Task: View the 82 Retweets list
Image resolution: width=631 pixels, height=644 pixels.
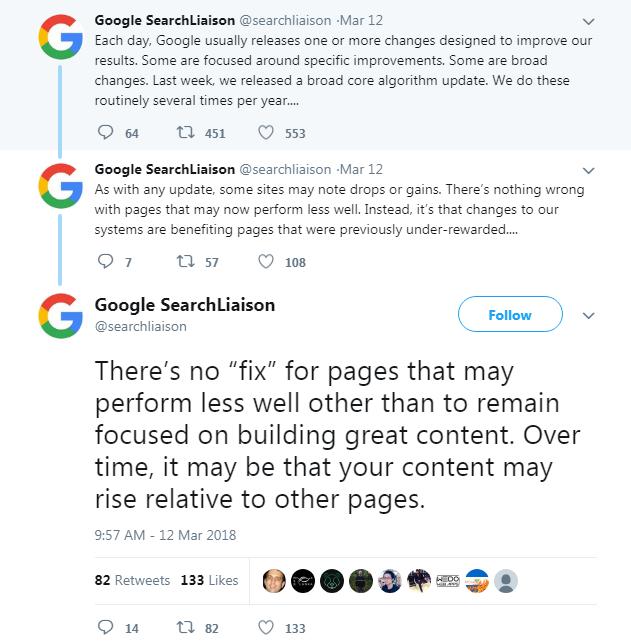Action: tap(132, 580)
